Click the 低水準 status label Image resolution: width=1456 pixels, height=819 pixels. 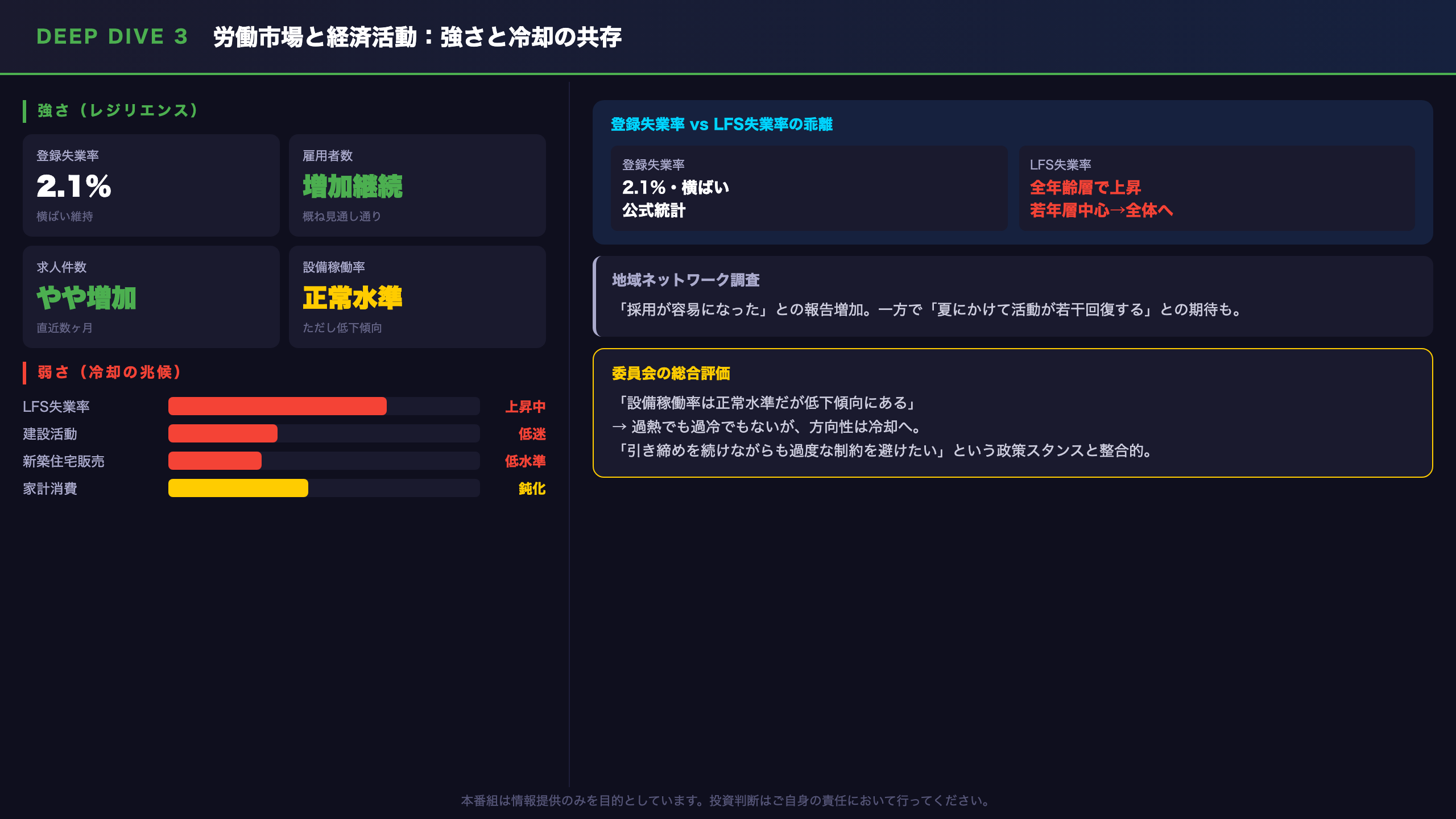(x=526, y=461)
